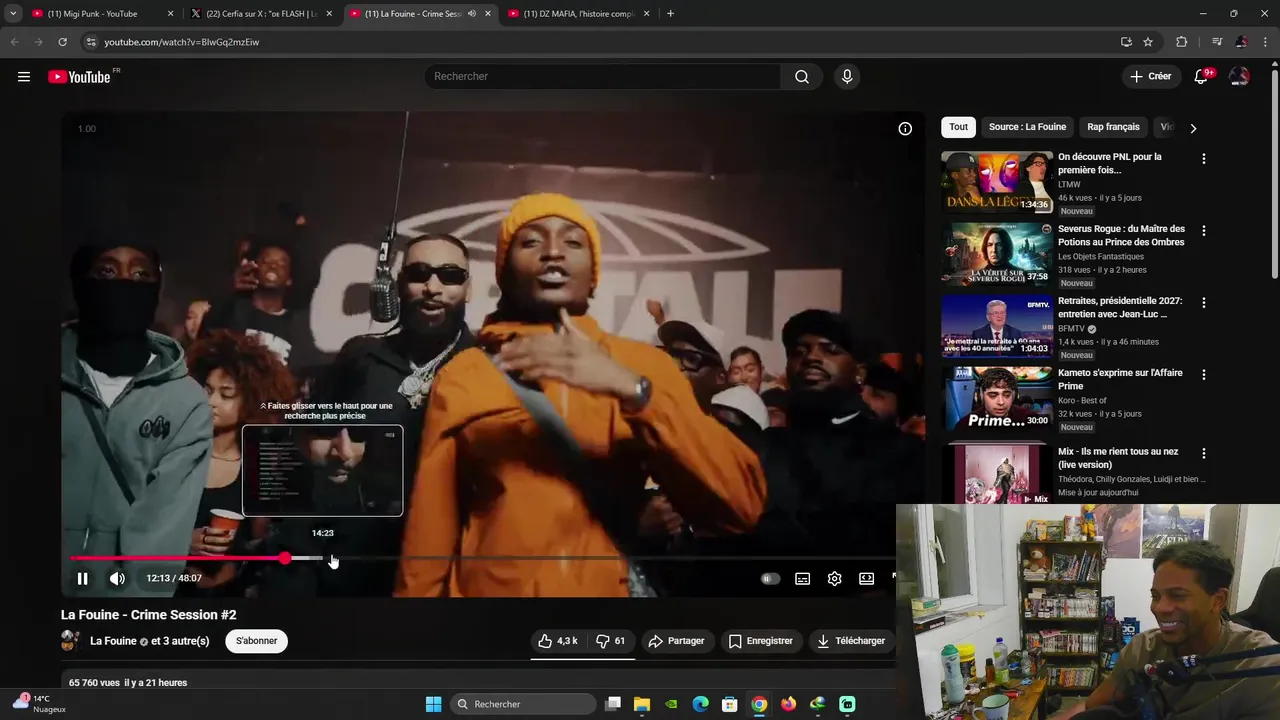Seek the video progress bar to 14:23
1280x720 pixels.
pos(323,558)
